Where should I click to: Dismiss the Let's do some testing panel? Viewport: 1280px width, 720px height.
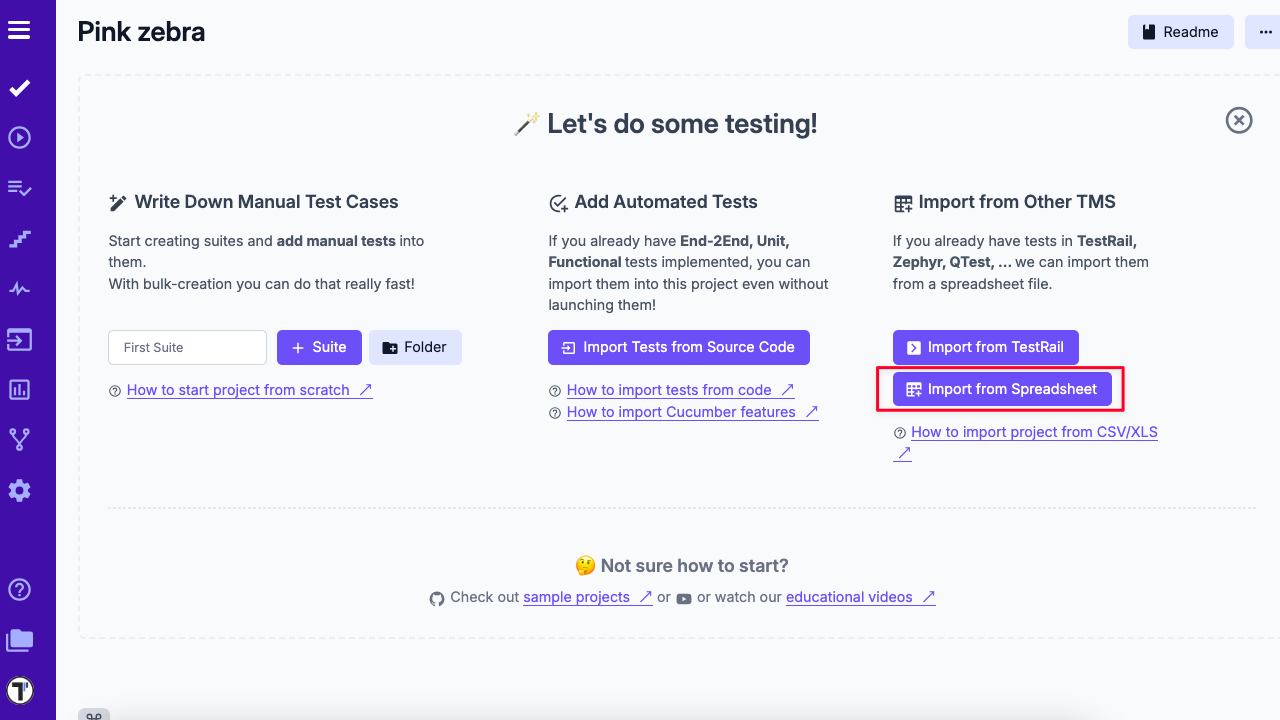[x=1239, y=121]
